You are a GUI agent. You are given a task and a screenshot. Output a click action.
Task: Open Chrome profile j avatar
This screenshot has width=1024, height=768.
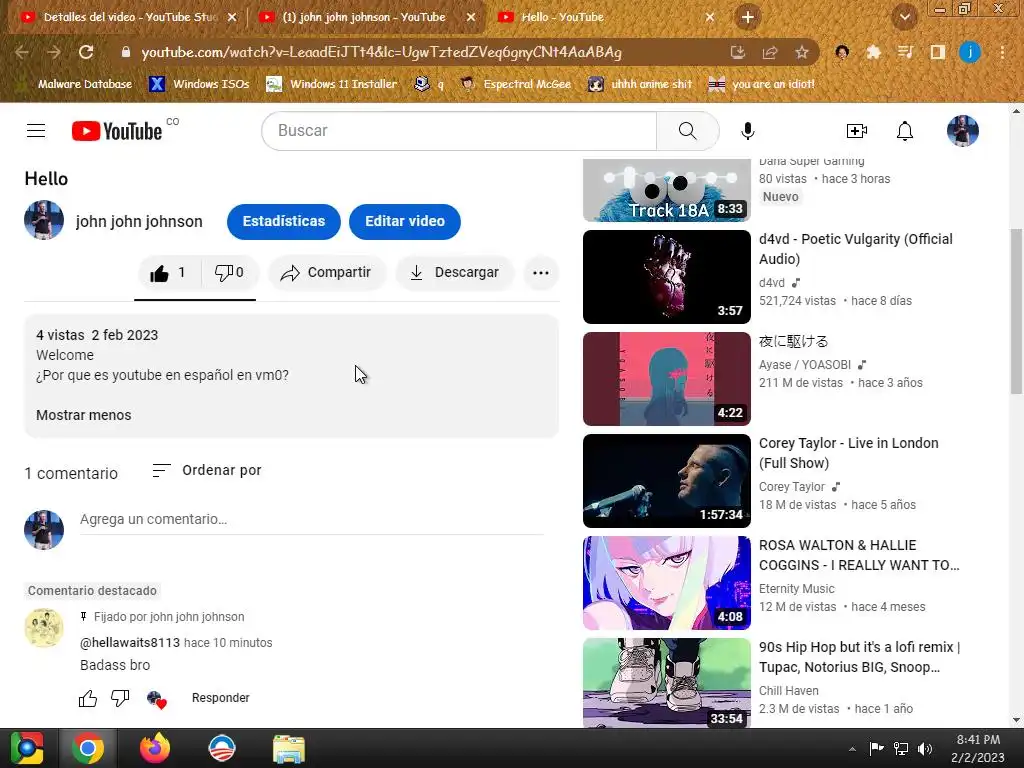[970, 52]
